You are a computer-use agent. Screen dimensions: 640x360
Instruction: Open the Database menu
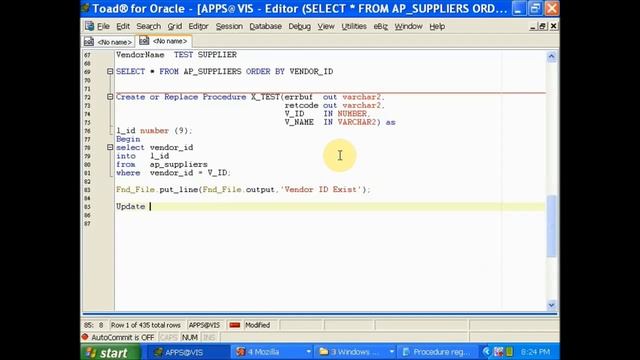point(265,26)
